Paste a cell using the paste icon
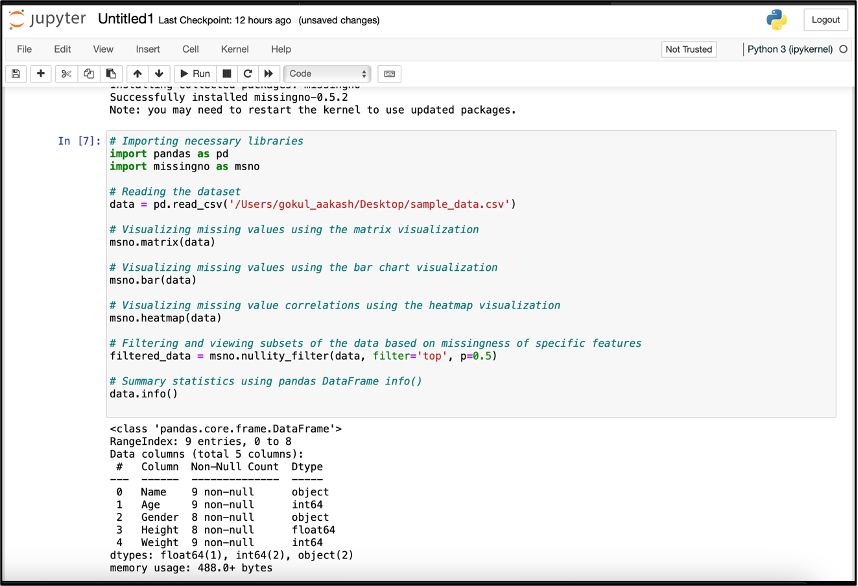The height and width of the screenshot is (586, 858). [111, 73]
